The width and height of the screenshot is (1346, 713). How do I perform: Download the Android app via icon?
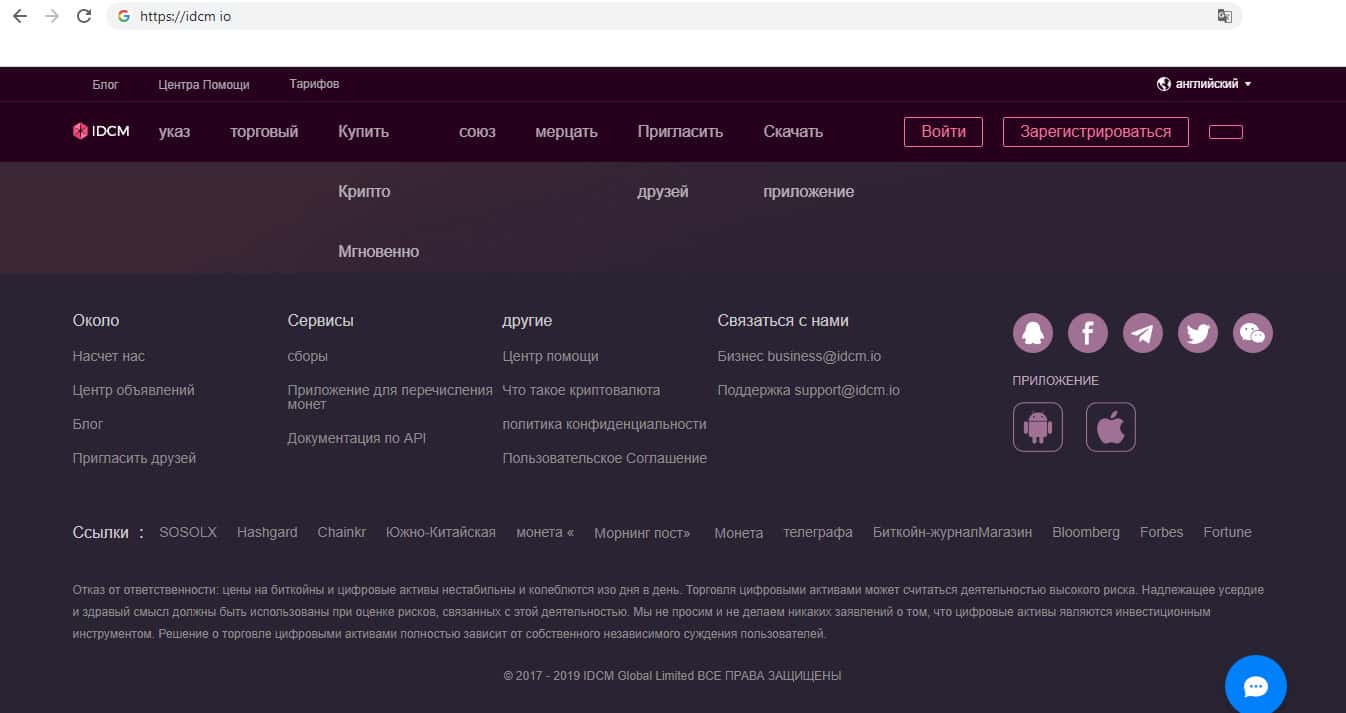tap(1038, 427)
